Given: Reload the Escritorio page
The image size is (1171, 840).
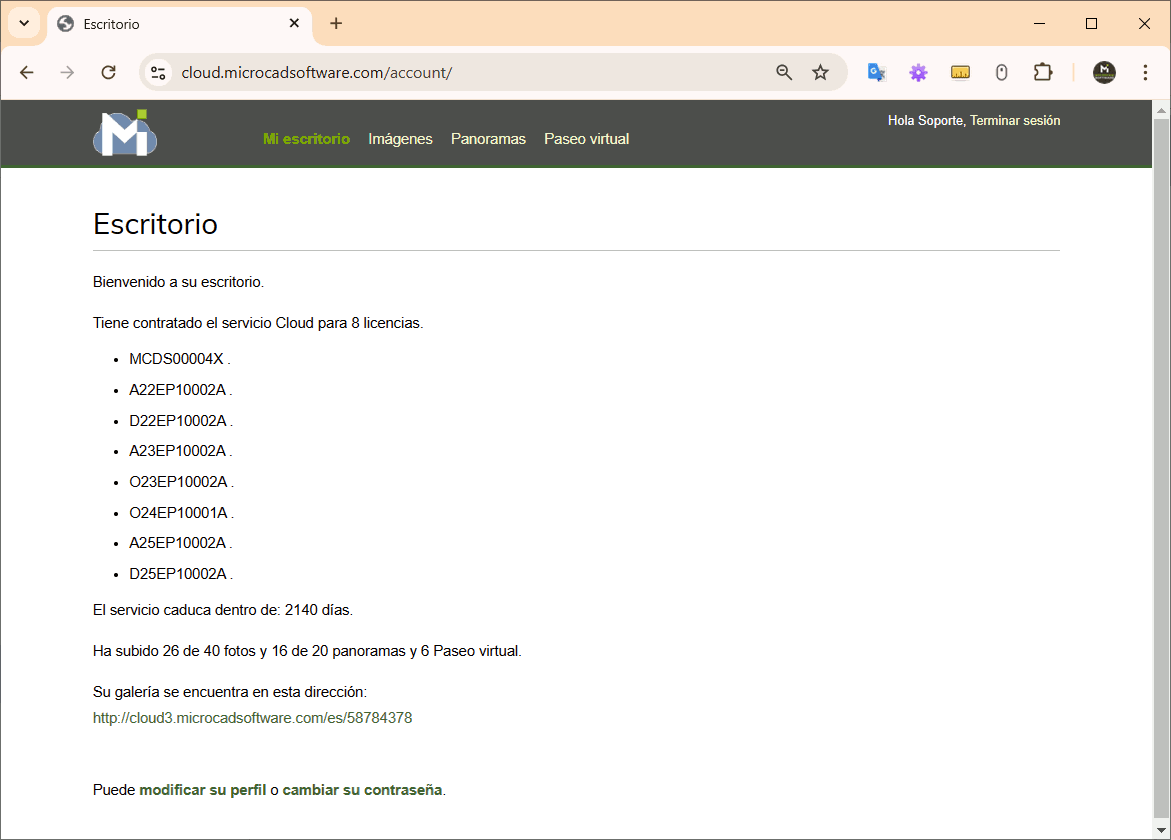Looking at the screenshot, I should click(109, 72).
